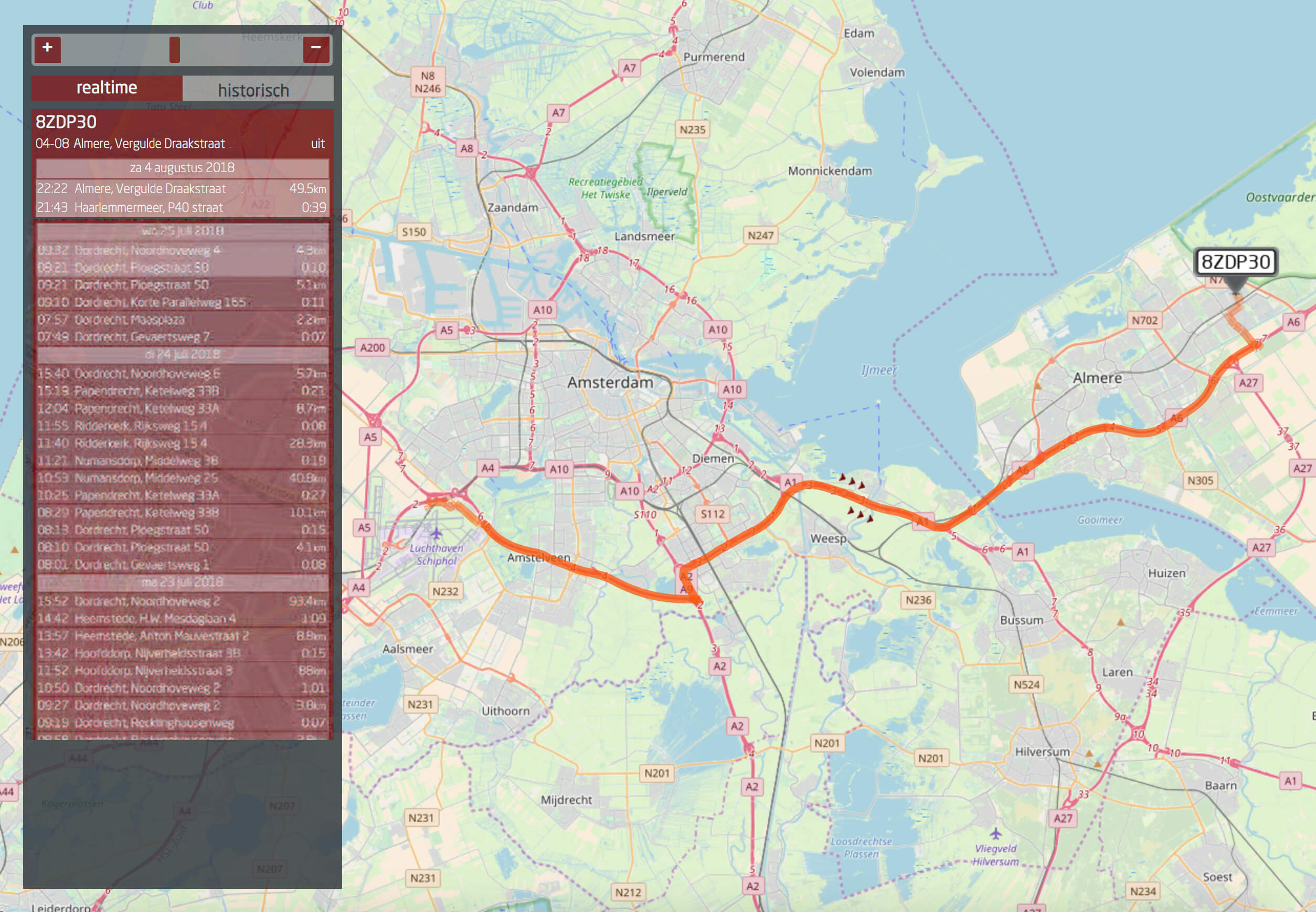Click the 04-08 Almere, Vergulde Draakstraat location line
This screenshot has width=1316, height=912.
[130, 143]
